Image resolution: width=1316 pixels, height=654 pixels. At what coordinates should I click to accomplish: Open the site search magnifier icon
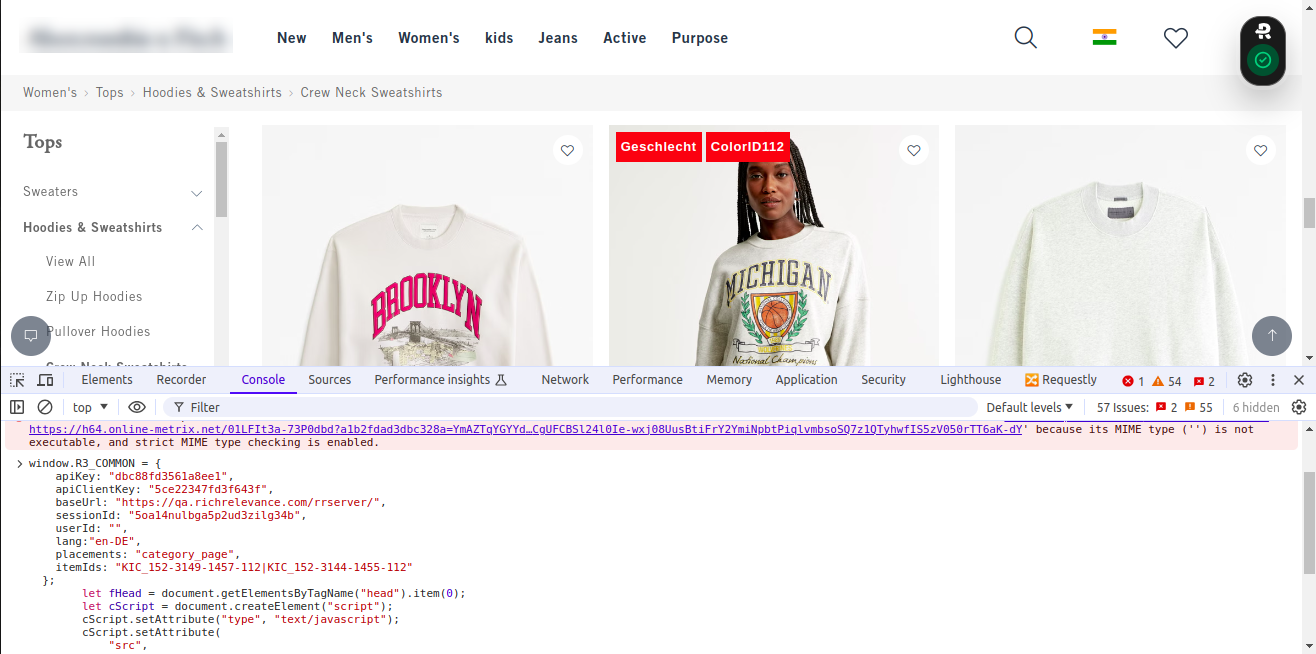(x=1025, y=38)
